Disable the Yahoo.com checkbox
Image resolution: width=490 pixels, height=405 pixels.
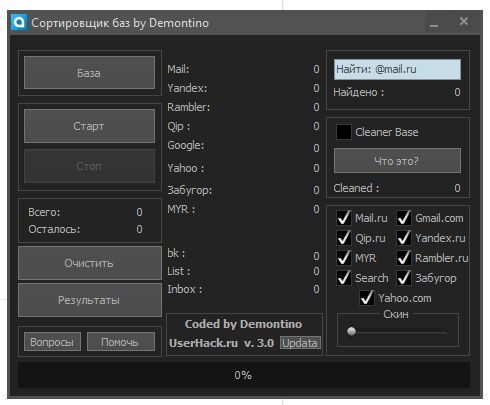pyautogui.click(x=367, y=298)
